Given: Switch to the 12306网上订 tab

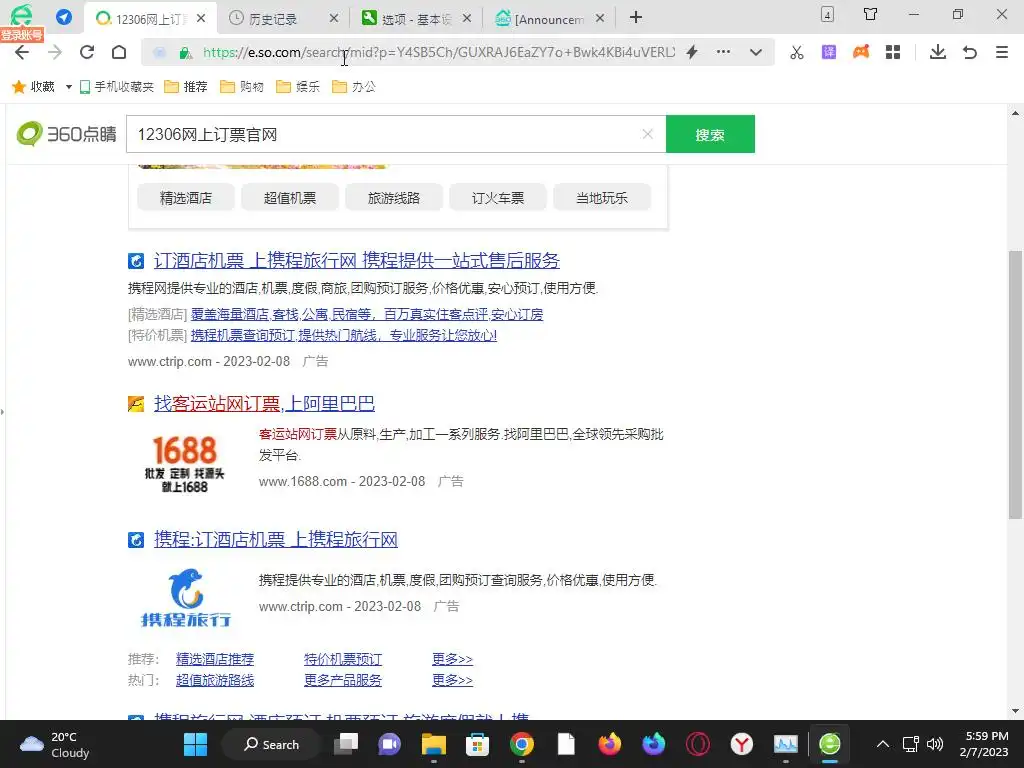Looking at the screenshot, I should pyautogui.click(x=150, y=19).
